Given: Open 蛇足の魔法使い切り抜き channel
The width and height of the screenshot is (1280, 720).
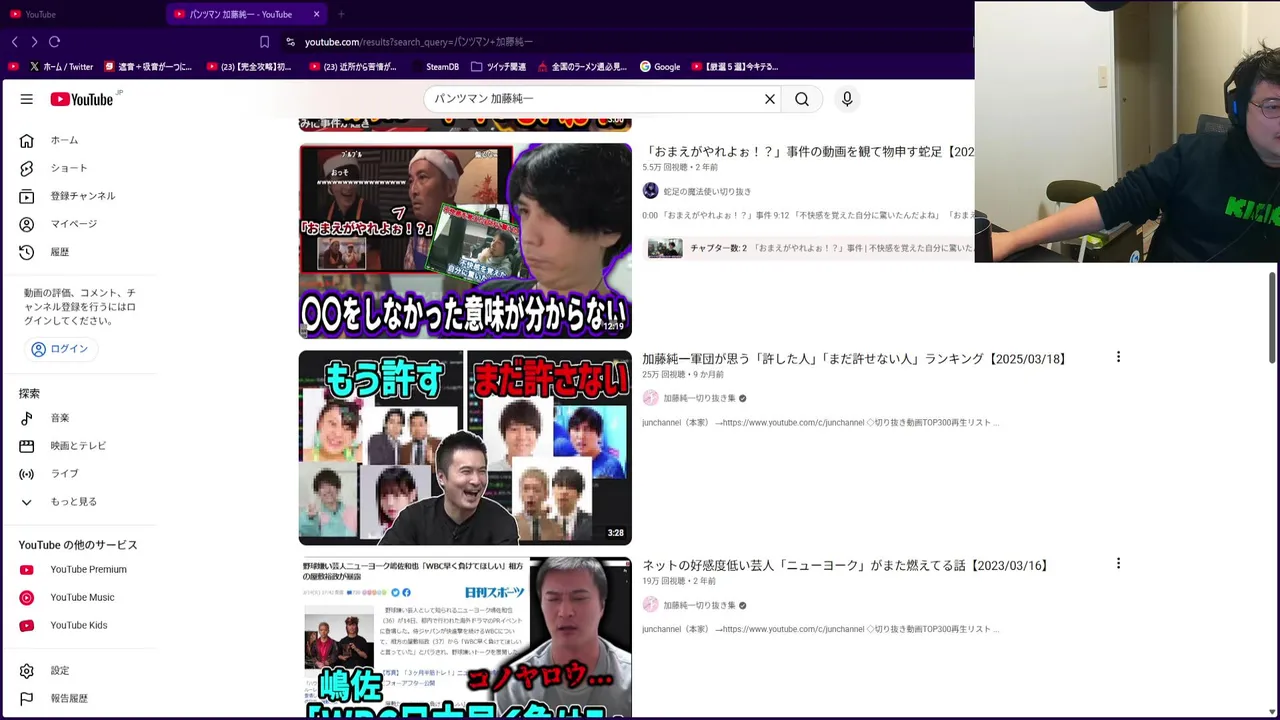Looking at the screenshot, I should coord(707,191).
